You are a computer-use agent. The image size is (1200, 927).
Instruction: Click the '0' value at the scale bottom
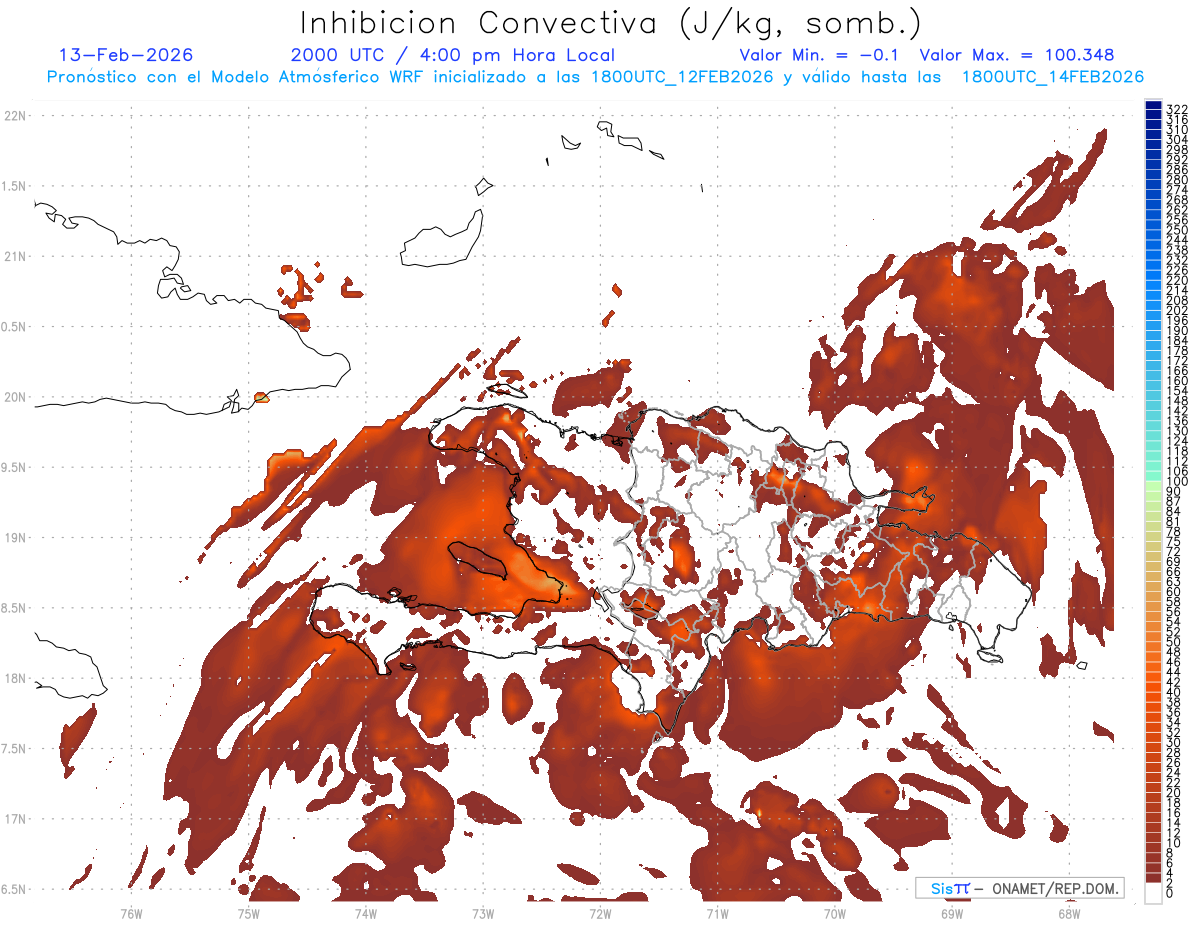(1170, 893)
